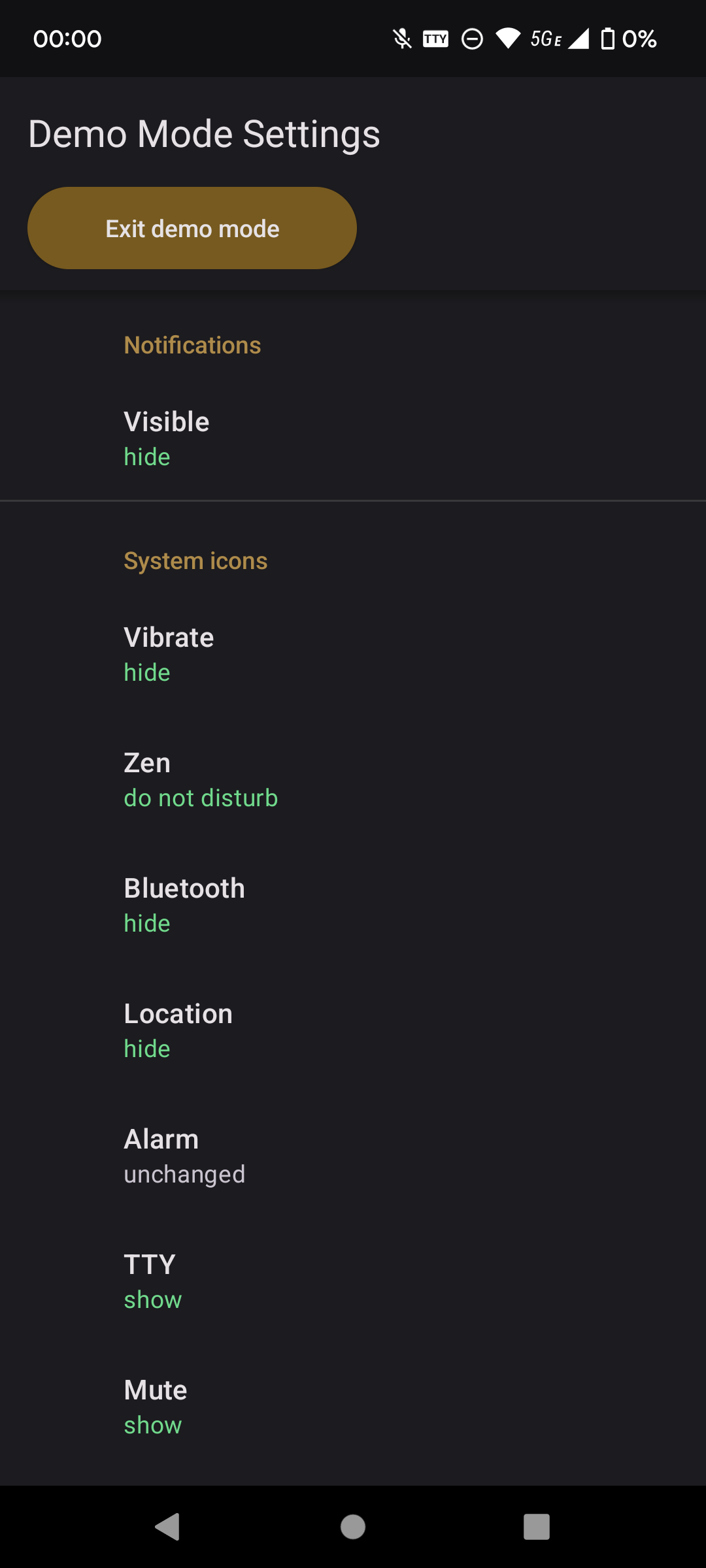The image size is (706, 1568).
Task: Tap the do not disturb status icon
Action: 472,39
